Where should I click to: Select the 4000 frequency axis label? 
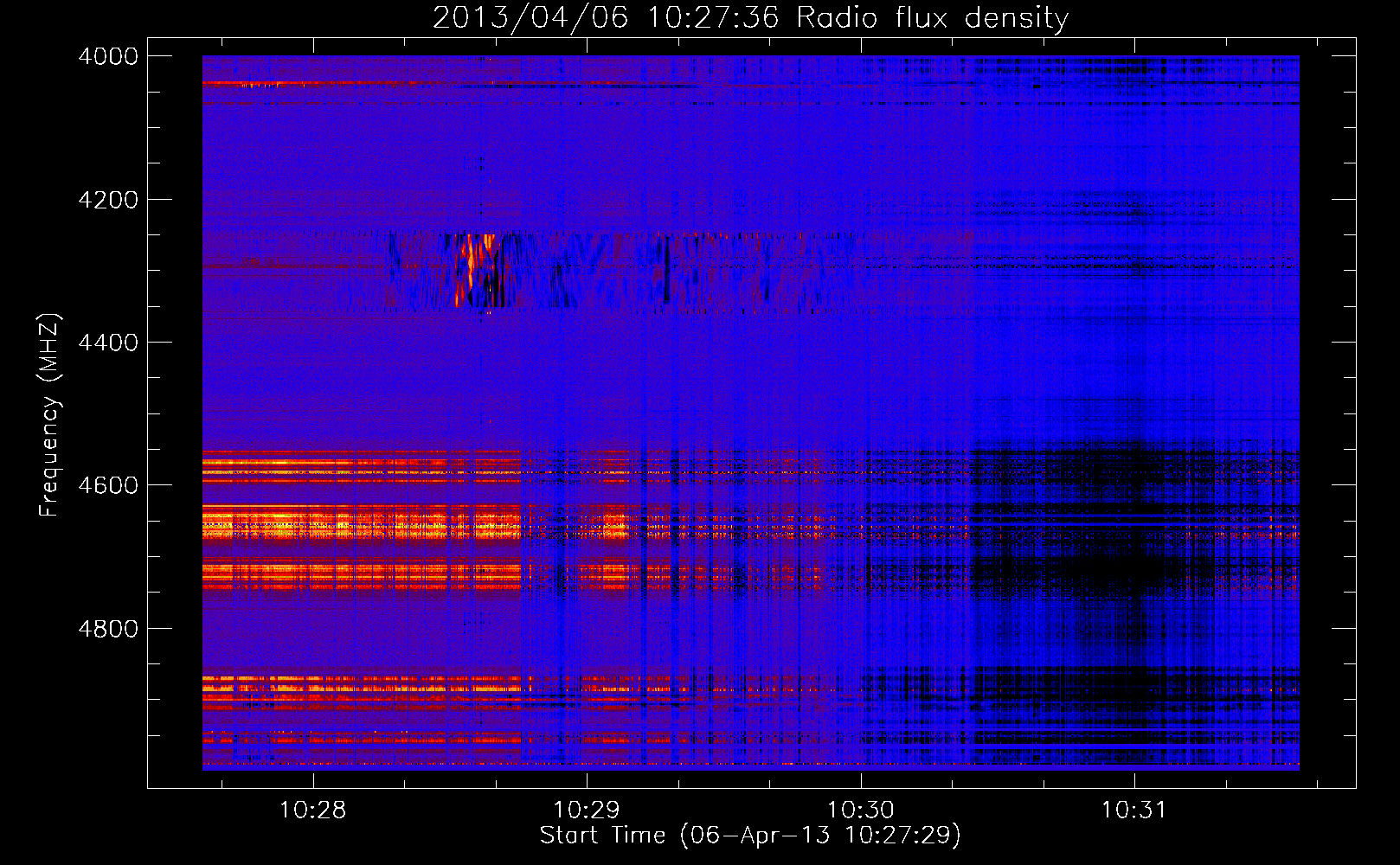point(108,56)
